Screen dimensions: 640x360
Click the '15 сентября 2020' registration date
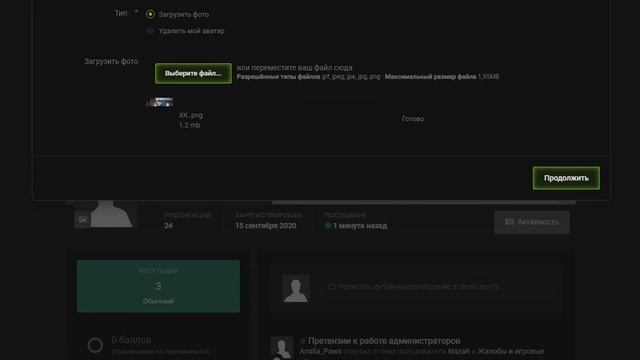click(266, 226)
